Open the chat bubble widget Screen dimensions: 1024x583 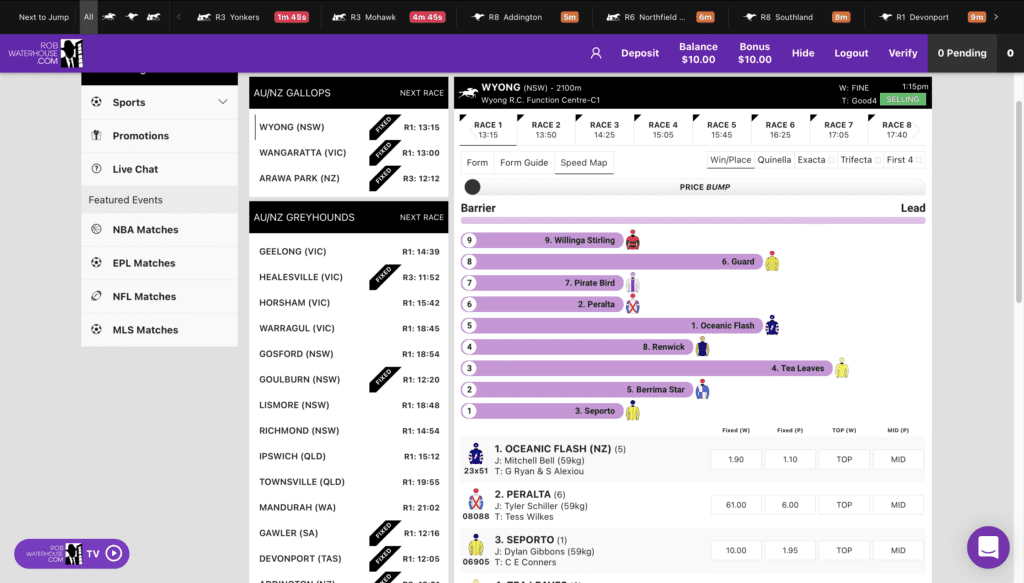[x=988, y=547]
